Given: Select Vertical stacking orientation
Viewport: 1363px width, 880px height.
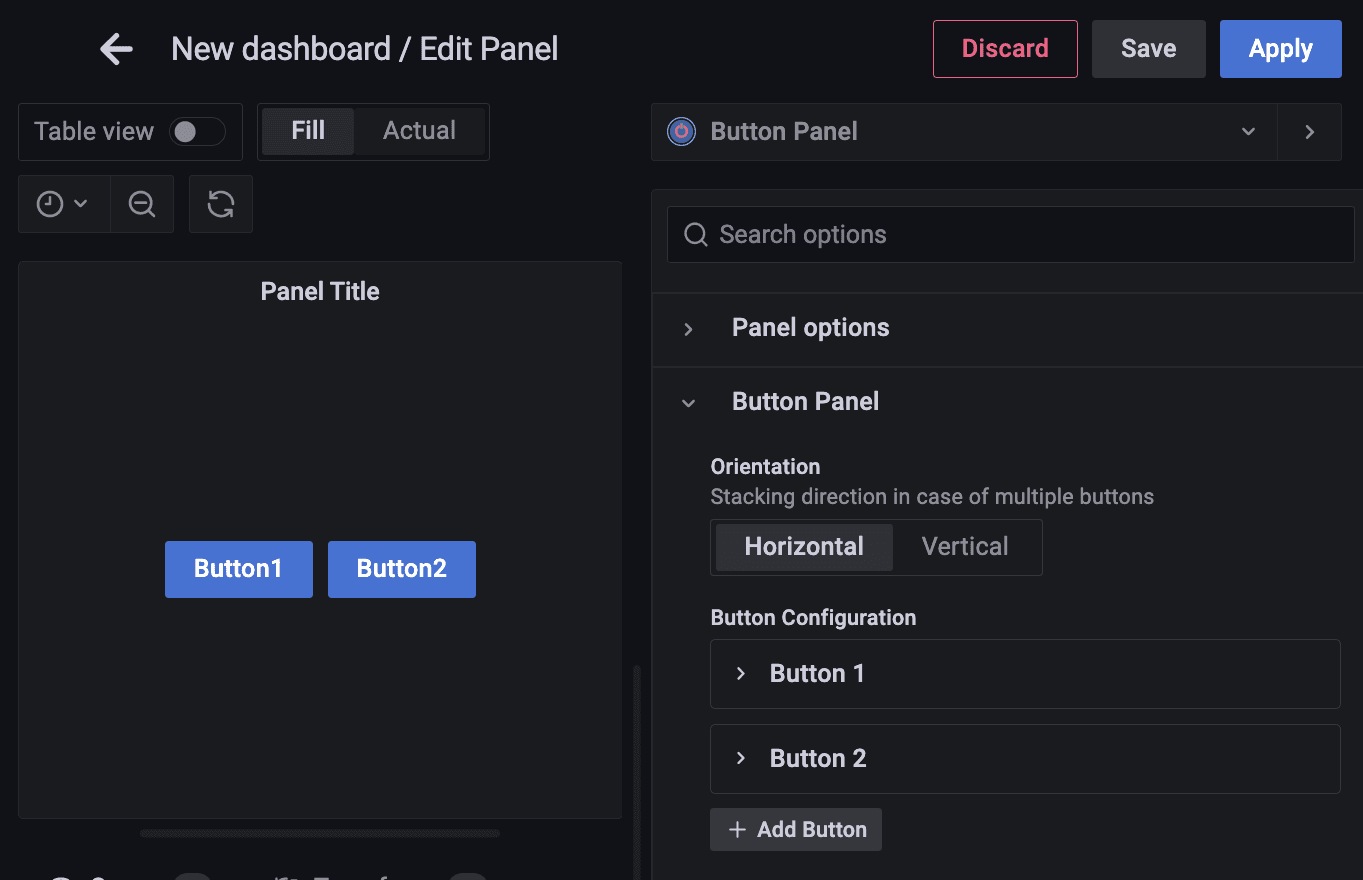Looking at the screenshot, I should click(963, 547).
